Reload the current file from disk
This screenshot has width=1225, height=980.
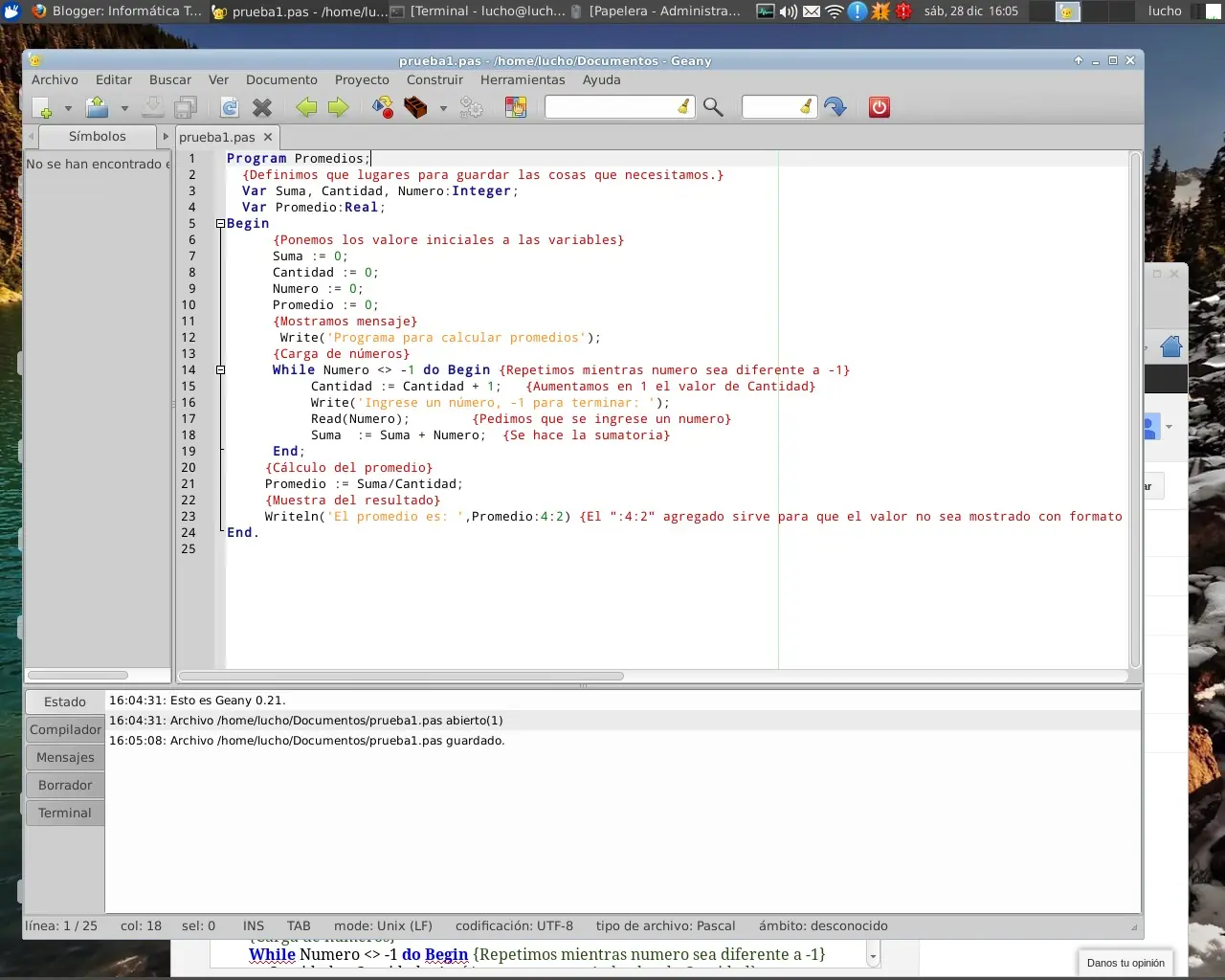tap(230, 107)
